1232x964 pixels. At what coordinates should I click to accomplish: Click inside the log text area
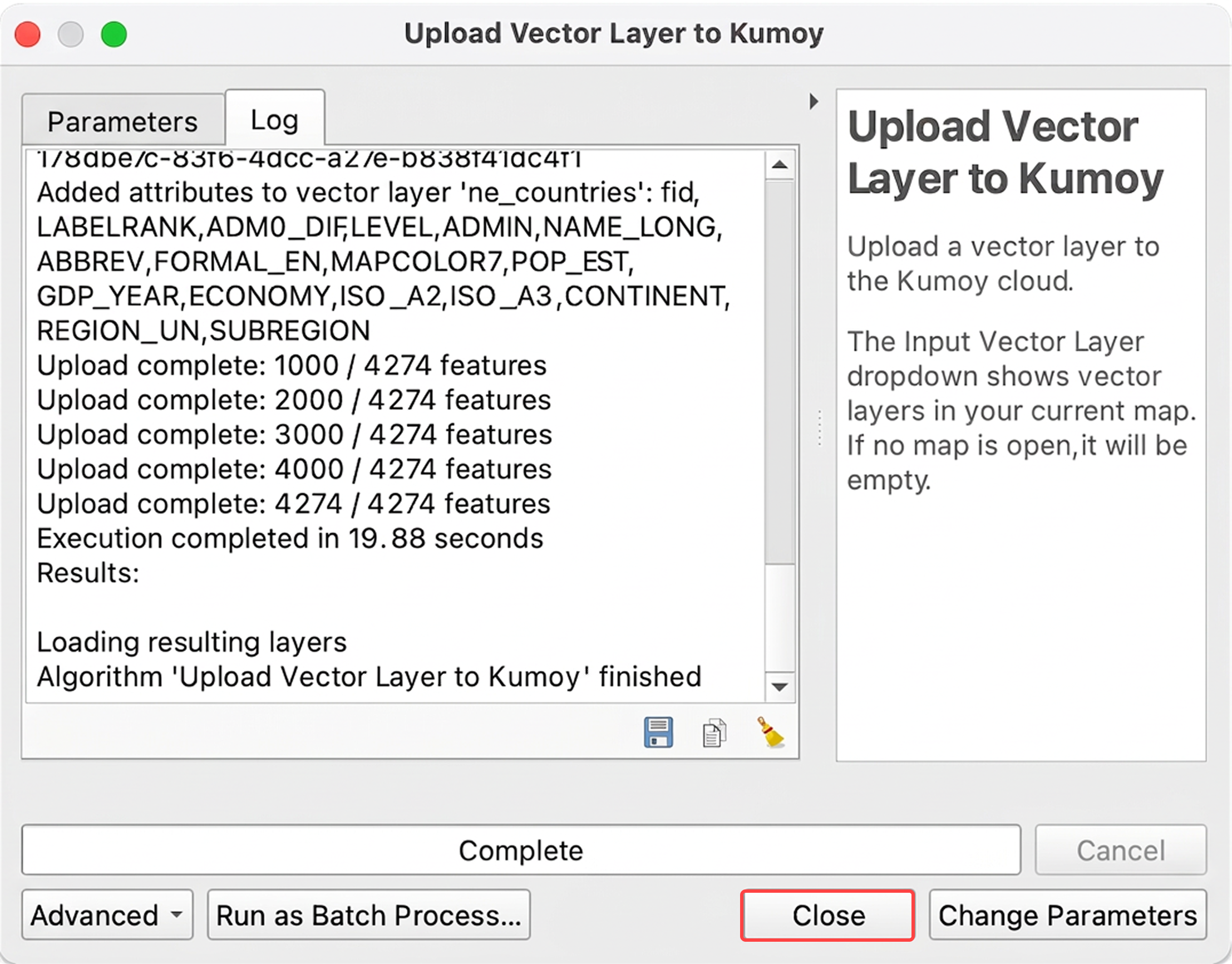pyautogui.click(x=395, y=424)
